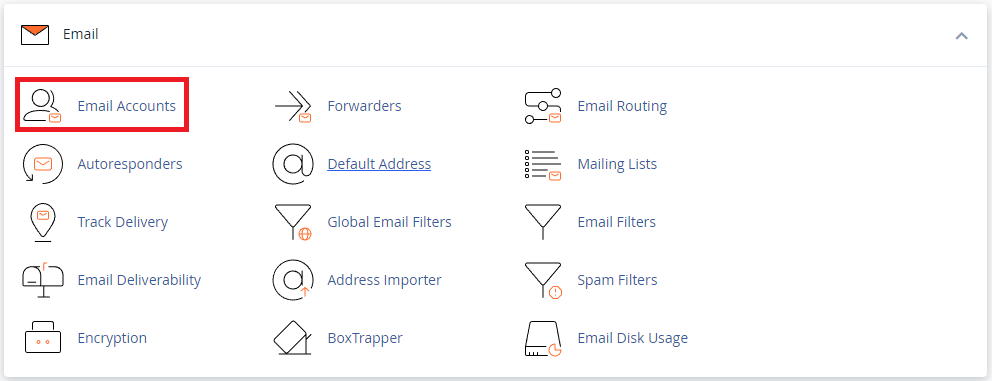992x381 pixels.
Task: Click the Default Address at-sign icon
Action: pos(293,164)
